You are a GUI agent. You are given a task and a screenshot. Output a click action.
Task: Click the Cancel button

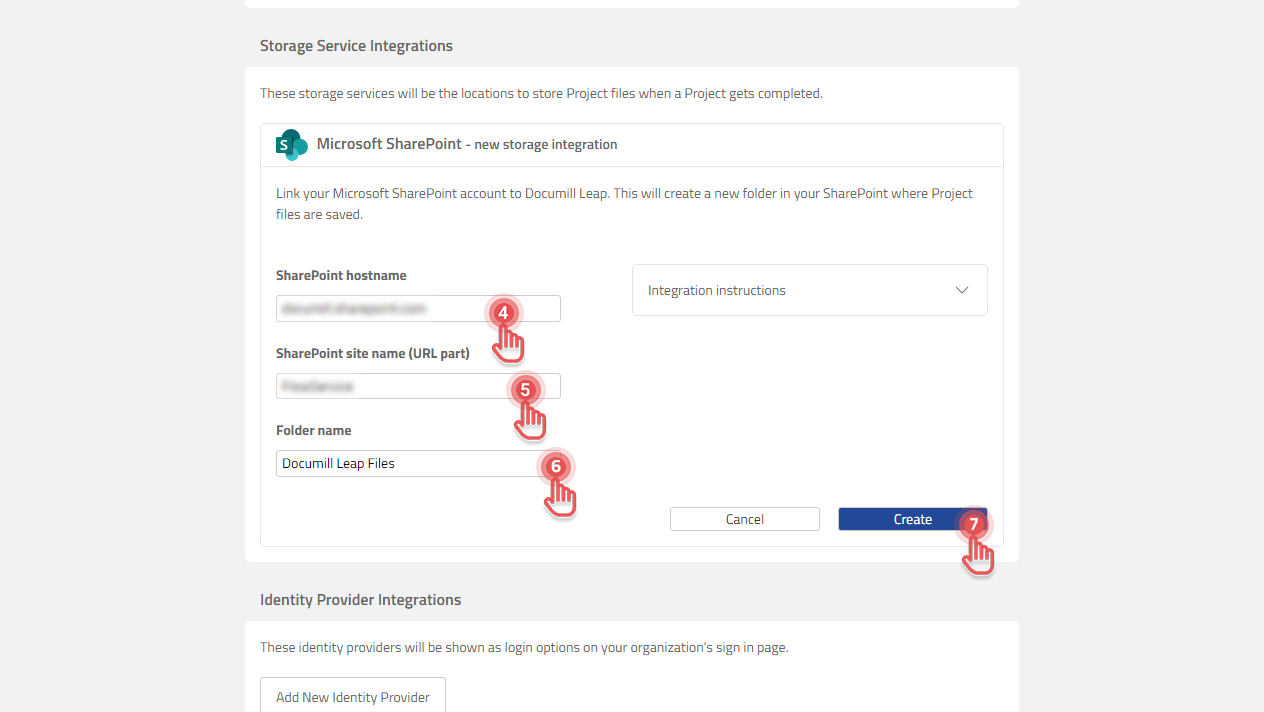744,519
